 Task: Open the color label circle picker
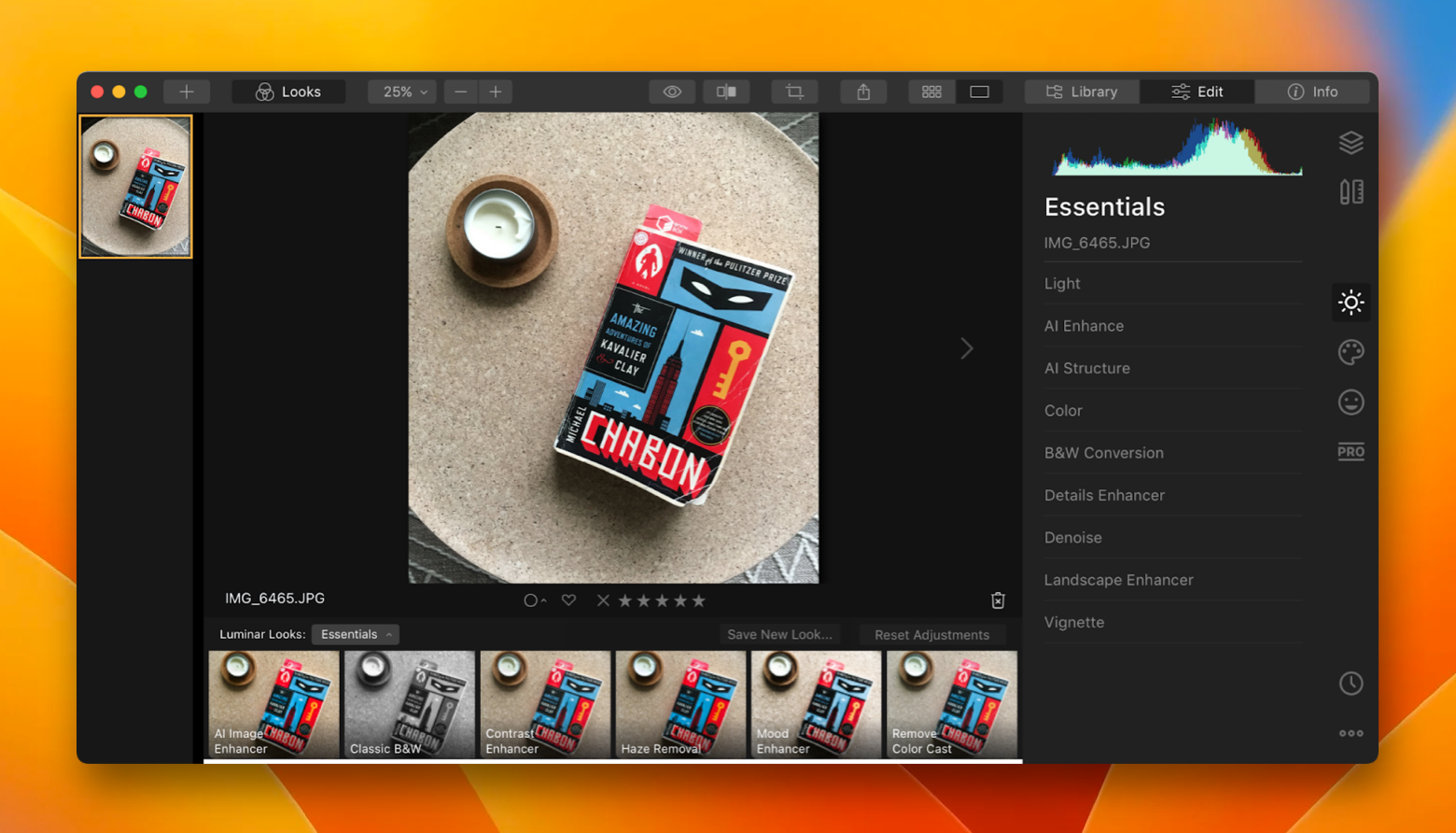click(534, 600)
